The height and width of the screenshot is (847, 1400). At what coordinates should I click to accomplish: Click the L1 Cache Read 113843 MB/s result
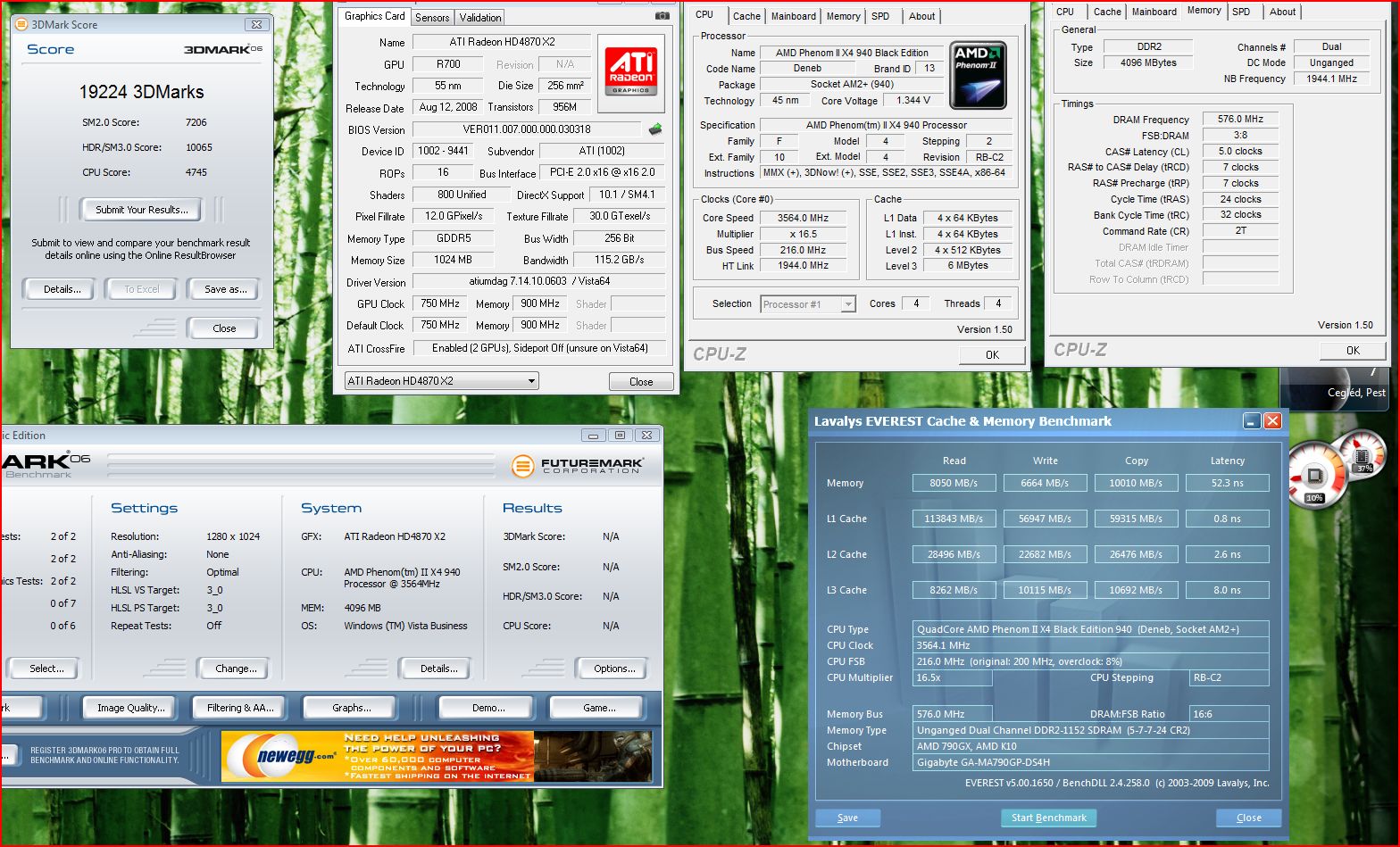point(954,519)
